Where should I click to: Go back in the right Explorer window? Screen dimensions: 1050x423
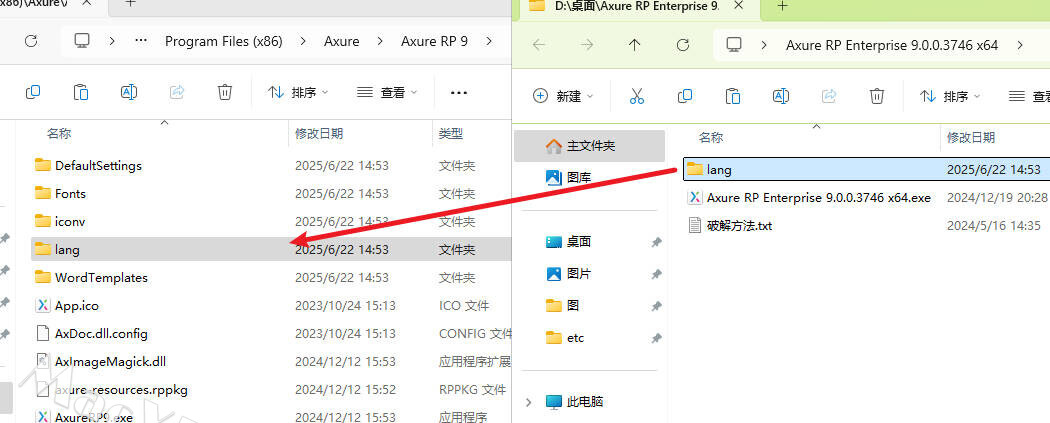click(x=538, y=45)
